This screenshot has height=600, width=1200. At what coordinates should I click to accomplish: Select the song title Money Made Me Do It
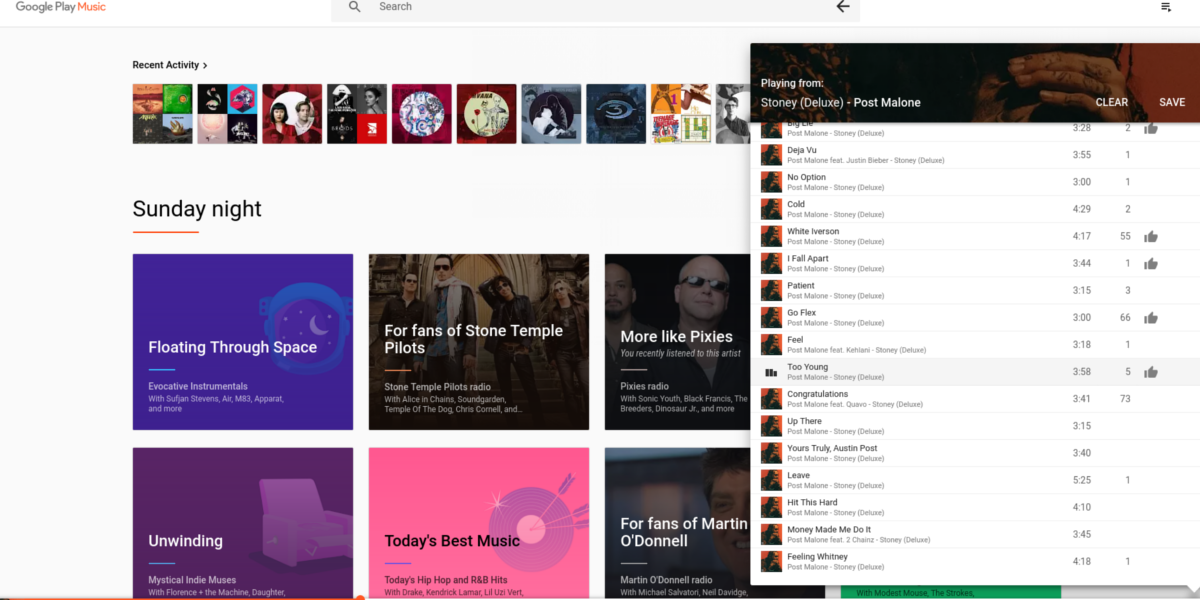(829, 529)
